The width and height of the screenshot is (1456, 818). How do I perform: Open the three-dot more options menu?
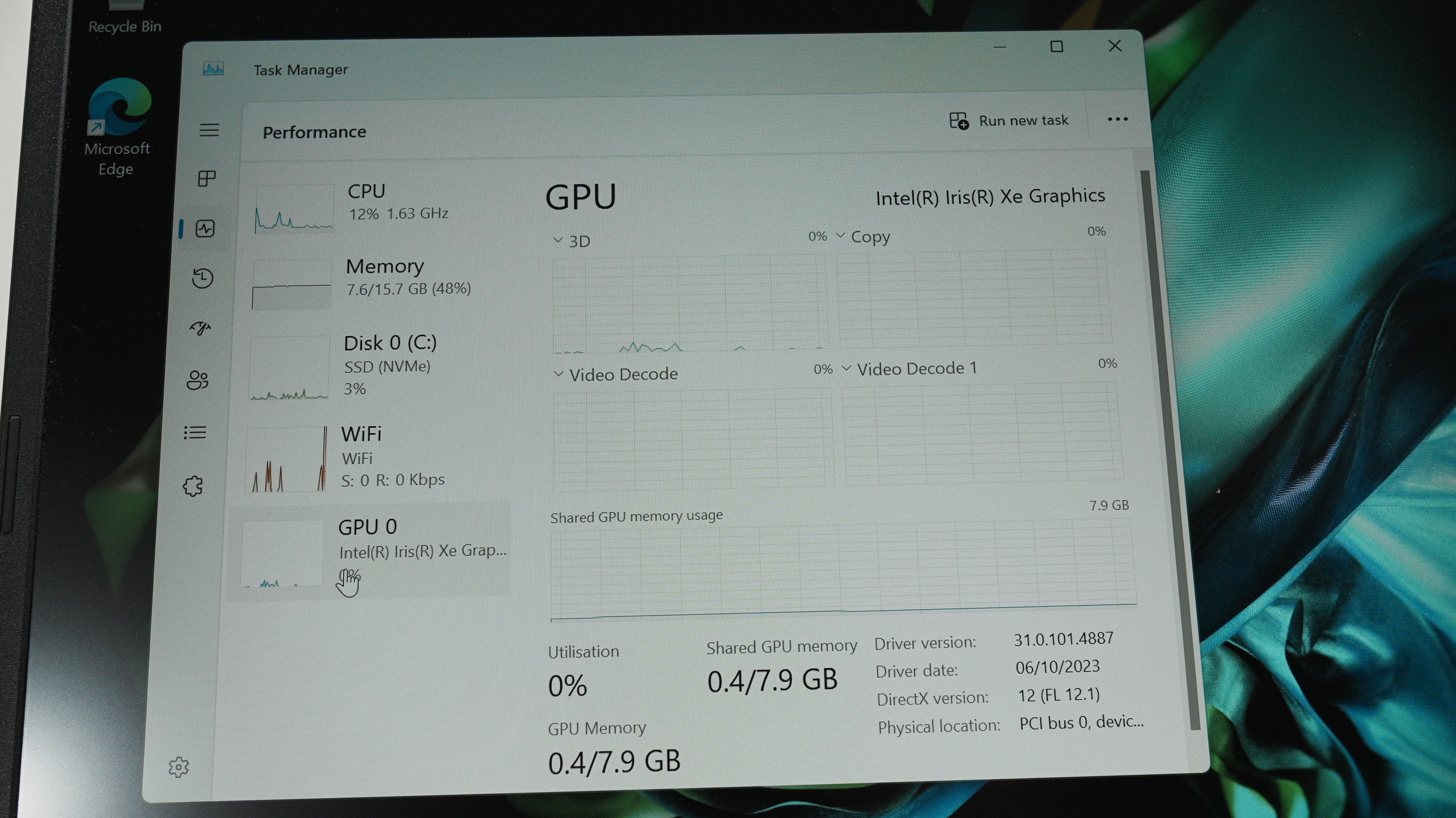[1117, 119]
